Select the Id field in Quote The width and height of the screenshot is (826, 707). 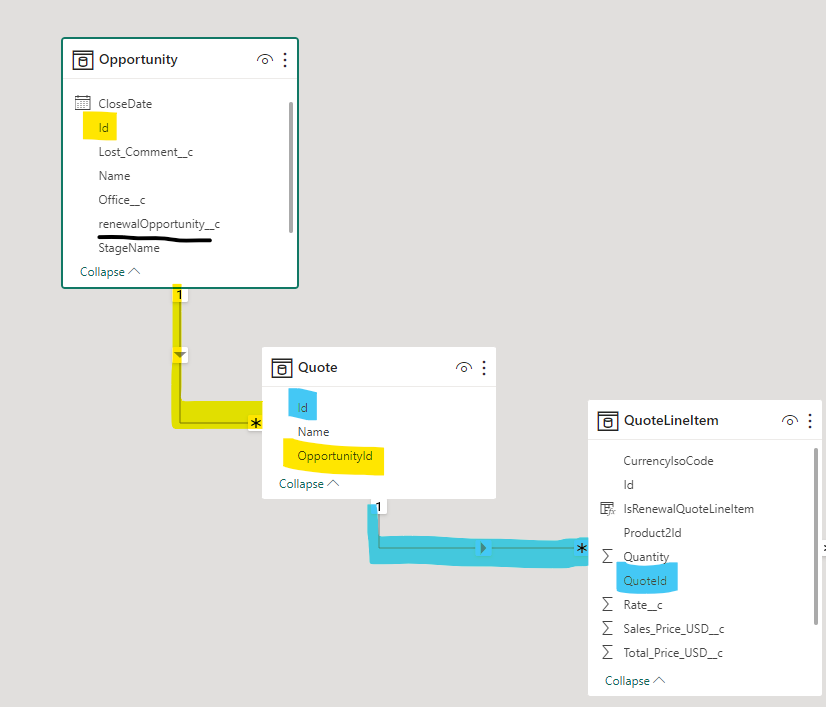(302, 408)
